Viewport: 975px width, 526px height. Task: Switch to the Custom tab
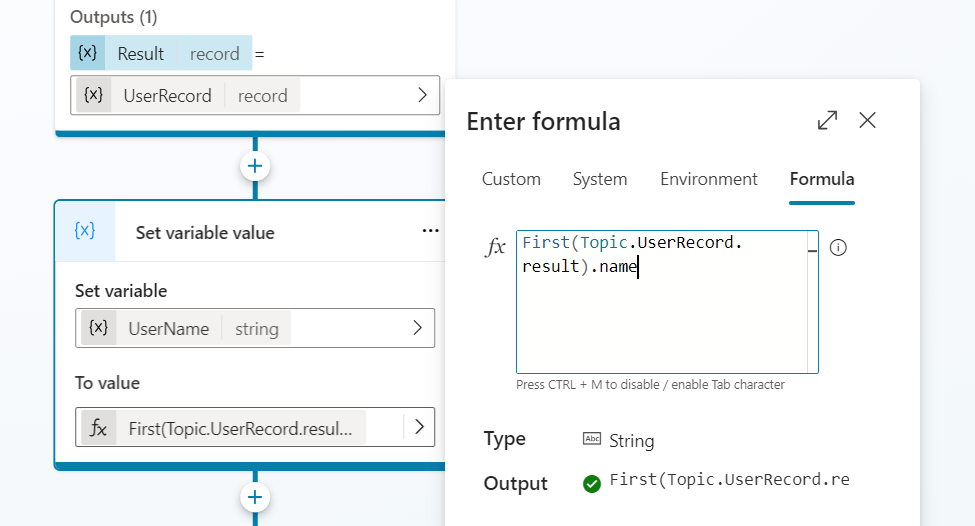(x=511, y=180)
